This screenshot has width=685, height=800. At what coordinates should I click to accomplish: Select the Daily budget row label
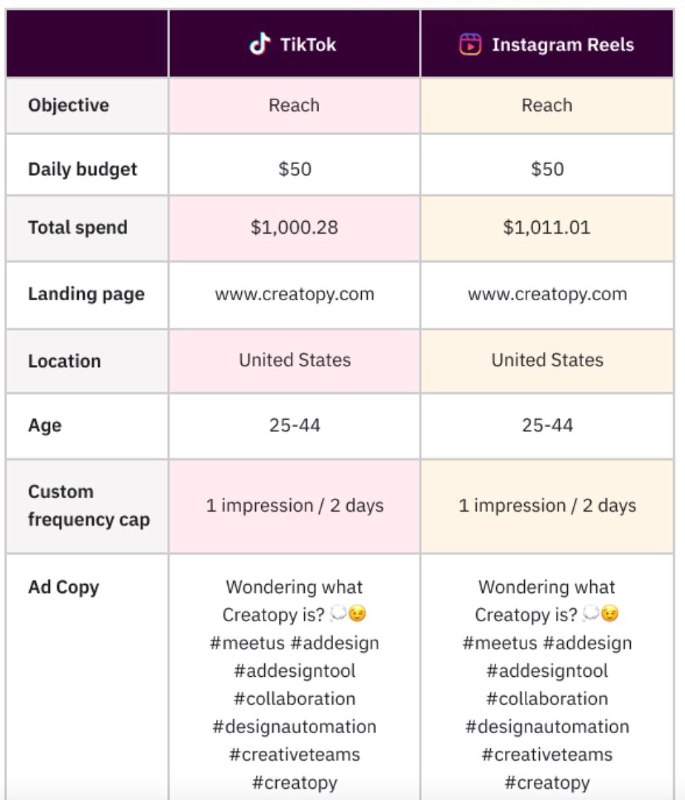tap(83, 169)
